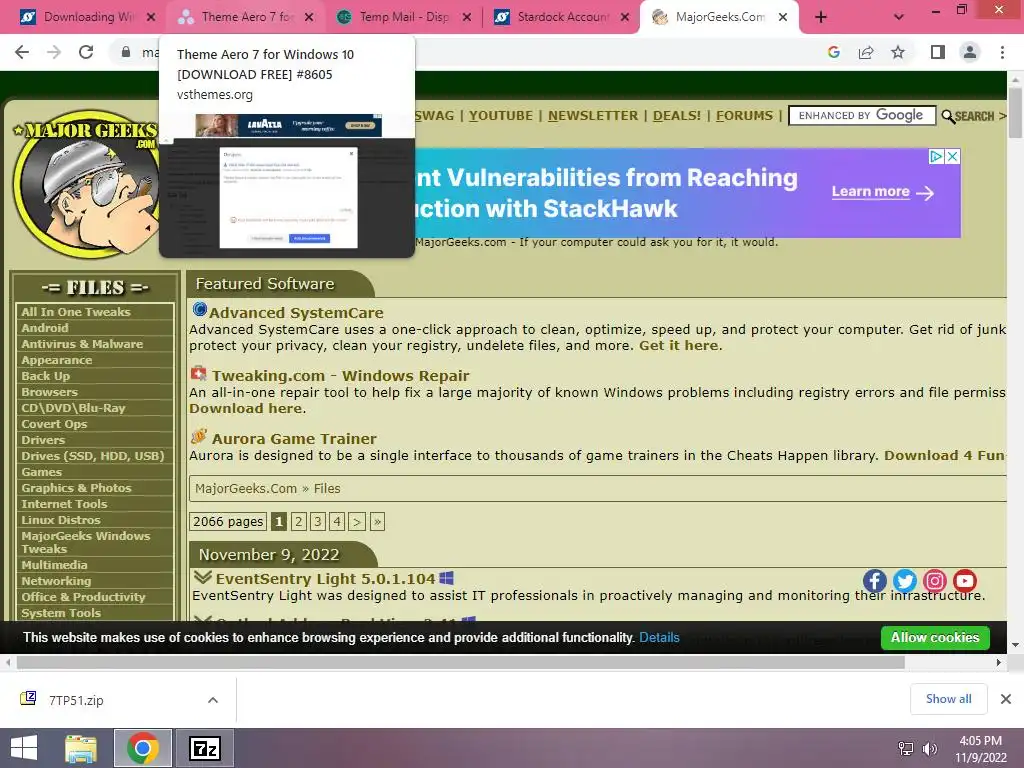This screenshot has width=1024, height=768.
Task: Expand options for the 7TP51.zip download
Action: (213, 700)
